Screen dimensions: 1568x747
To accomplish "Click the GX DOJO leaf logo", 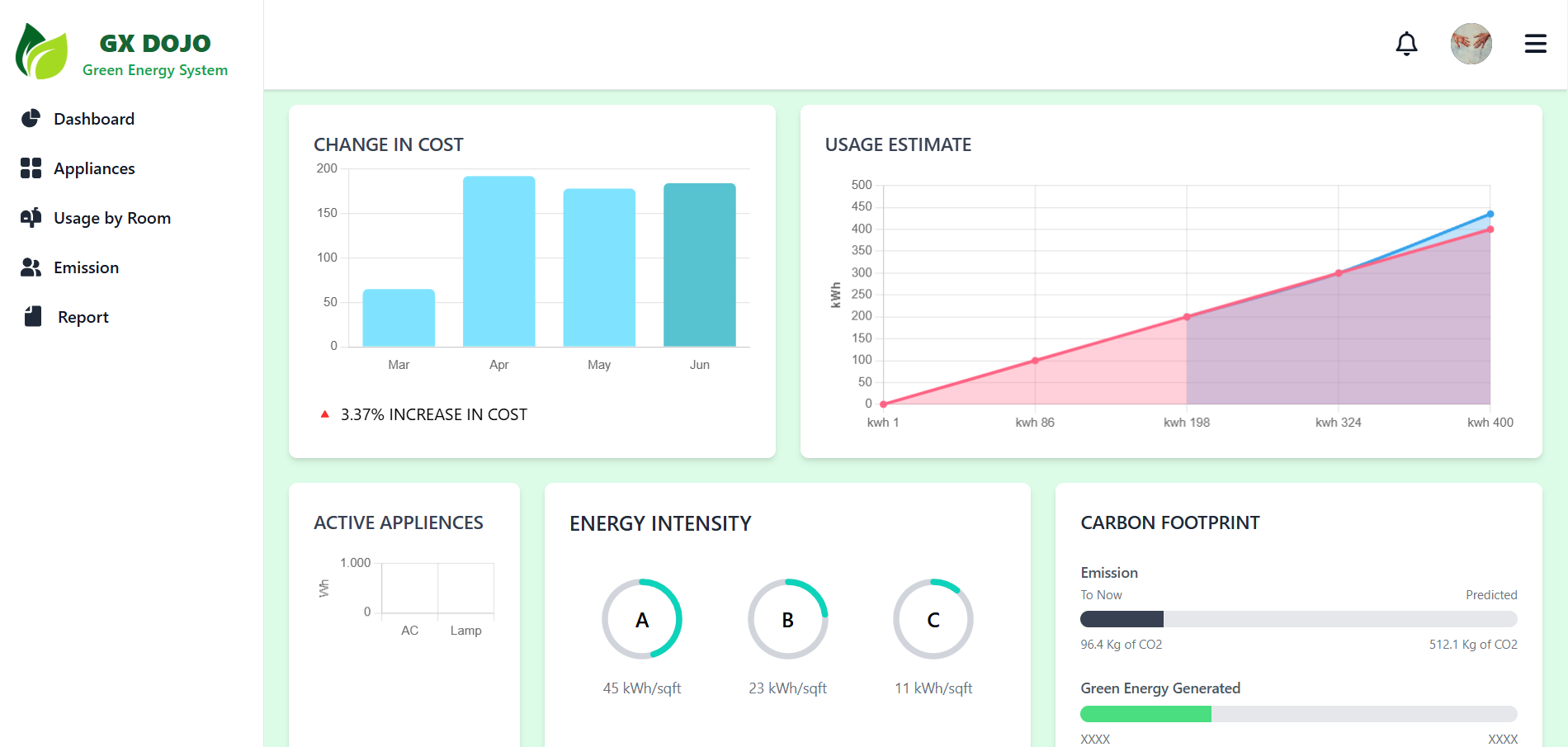I will point(41,52).
